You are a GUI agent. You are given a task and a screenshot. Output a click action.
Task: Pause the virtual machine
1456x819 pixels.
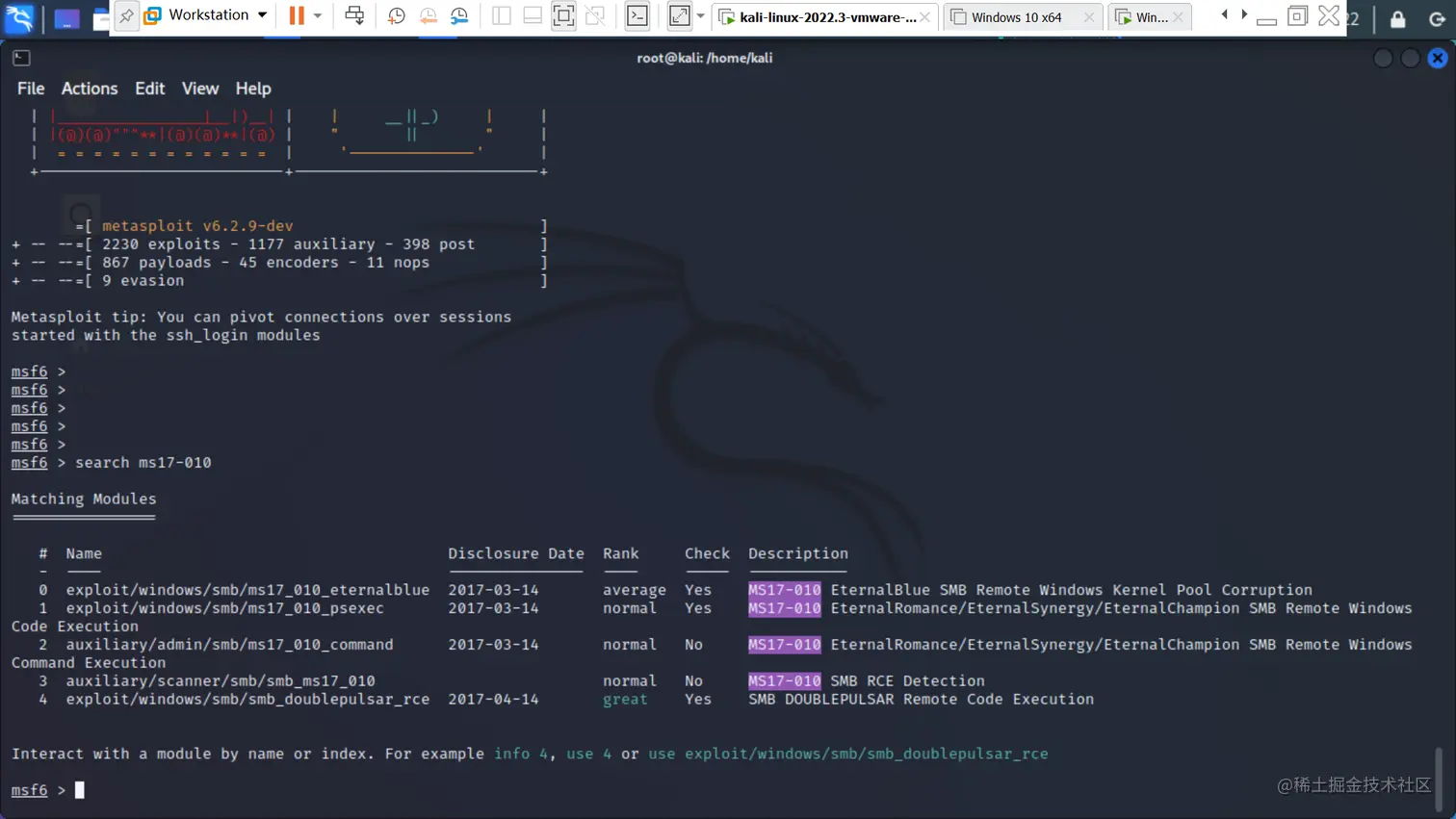click(297, 15)
